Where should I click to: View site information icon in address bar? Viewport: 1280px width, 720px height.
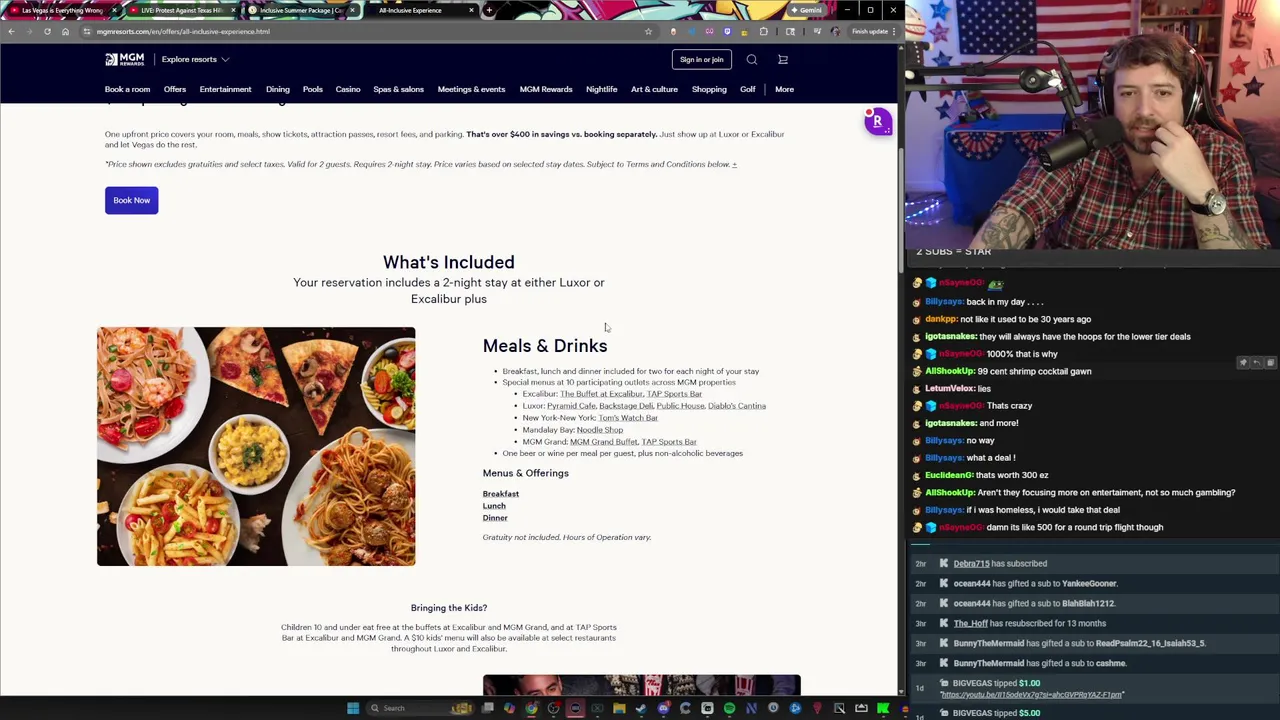click(87, 31)
